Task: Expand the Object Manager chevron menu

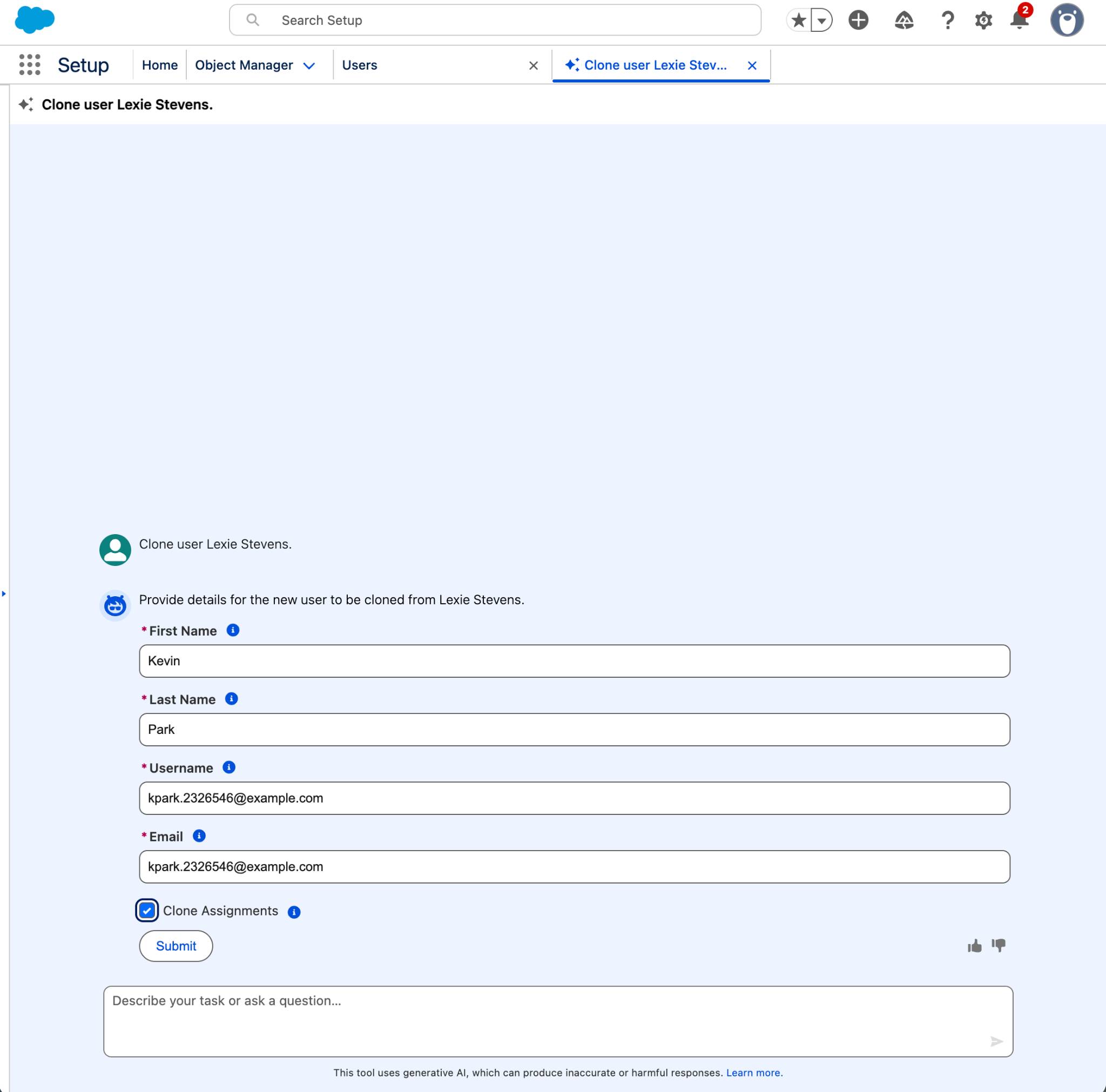Action: 309,66
